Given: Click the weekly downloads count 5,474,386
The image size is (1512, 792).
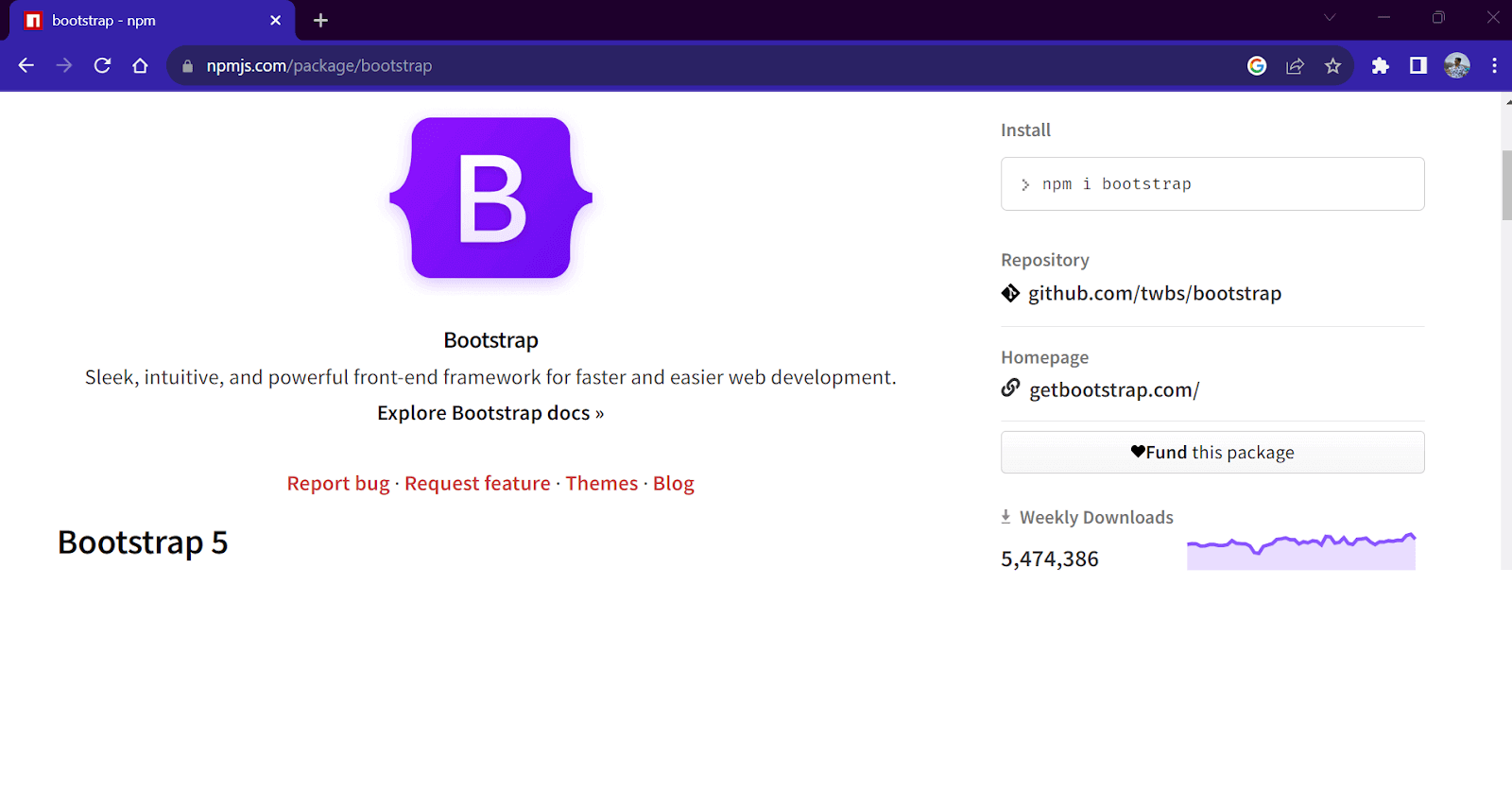Looking at the screenshot, I should 1050,559.
